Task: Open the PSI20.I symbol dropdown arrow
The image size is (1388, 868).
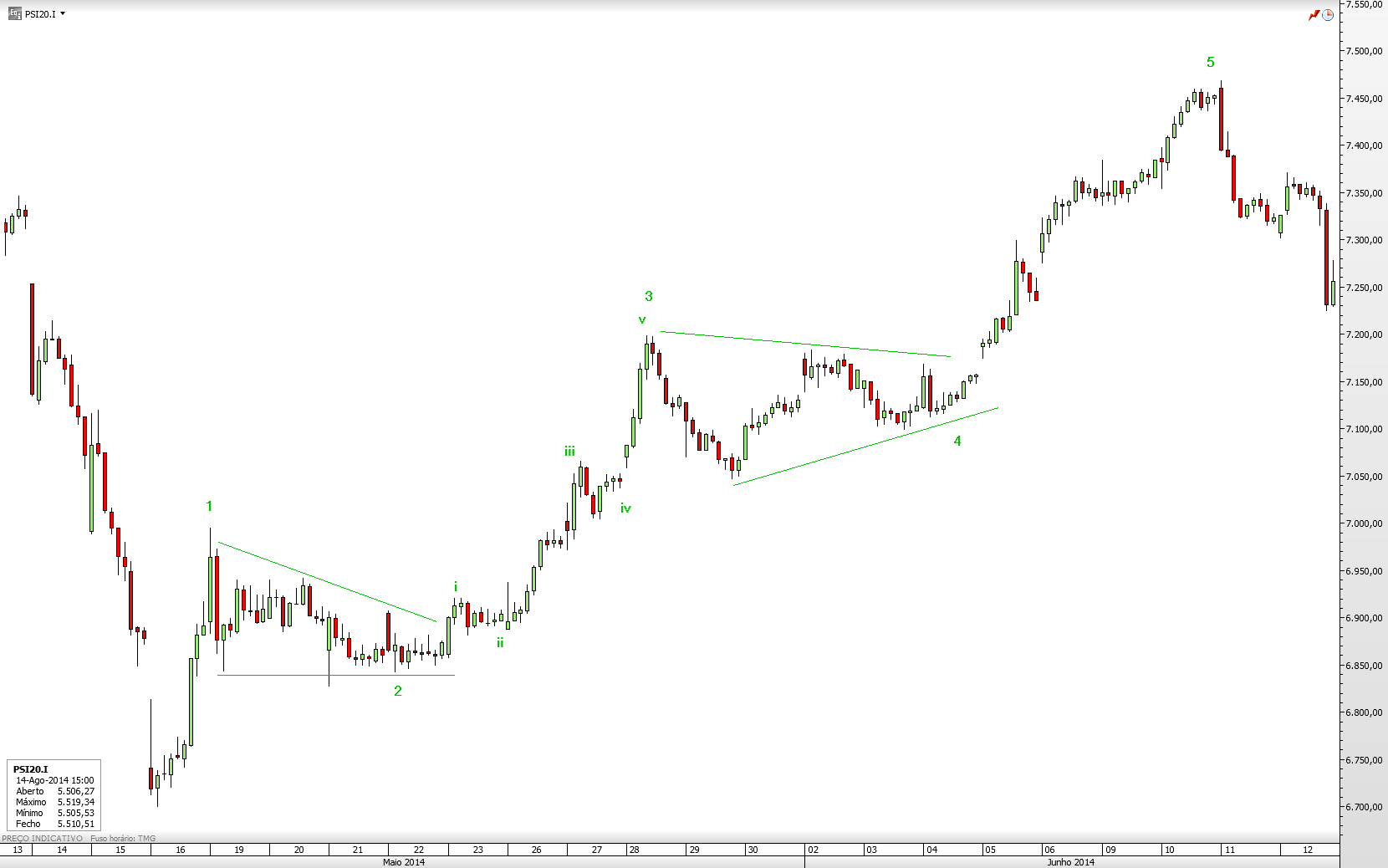Action: coord(63,13)
